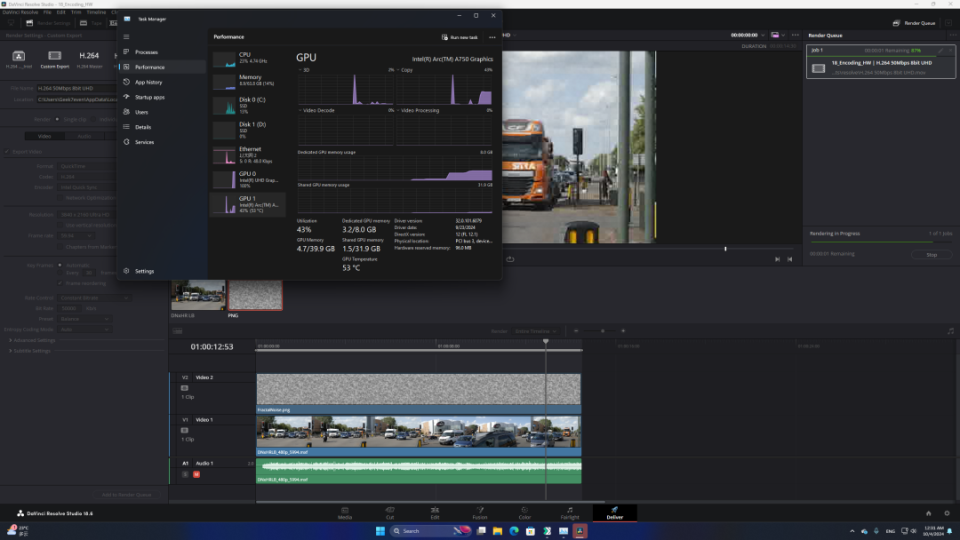This screenshot has width=960, height=540.
Task: Open App history in Task Manager
Action: 160,82
